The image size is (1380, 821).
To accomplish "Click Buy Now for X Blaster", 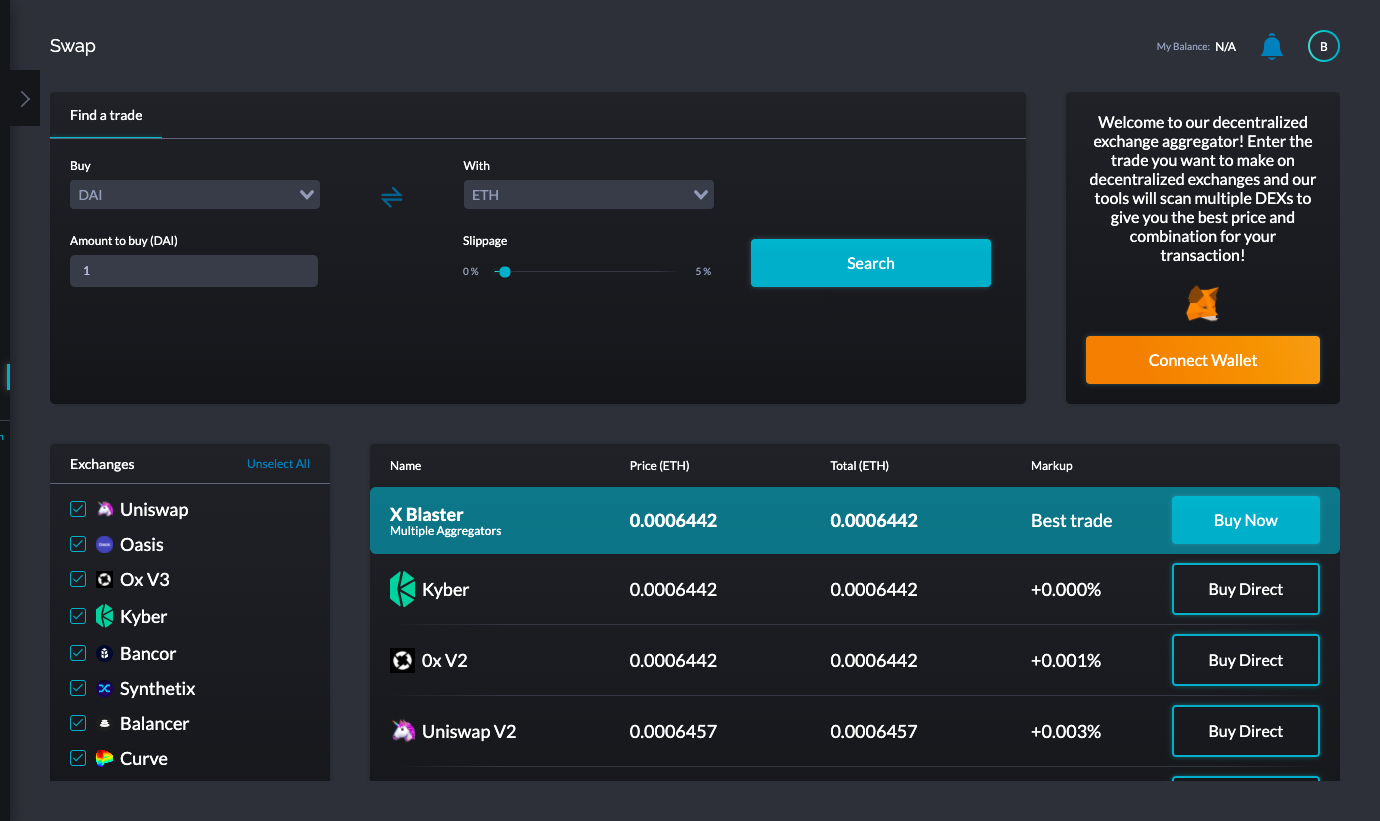I will (x=1246, y=520).
